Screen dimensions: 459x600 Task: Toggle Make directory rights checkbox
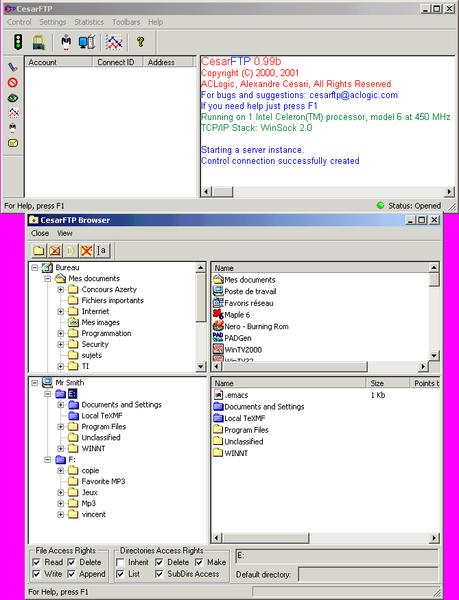[x=199, y=562]
